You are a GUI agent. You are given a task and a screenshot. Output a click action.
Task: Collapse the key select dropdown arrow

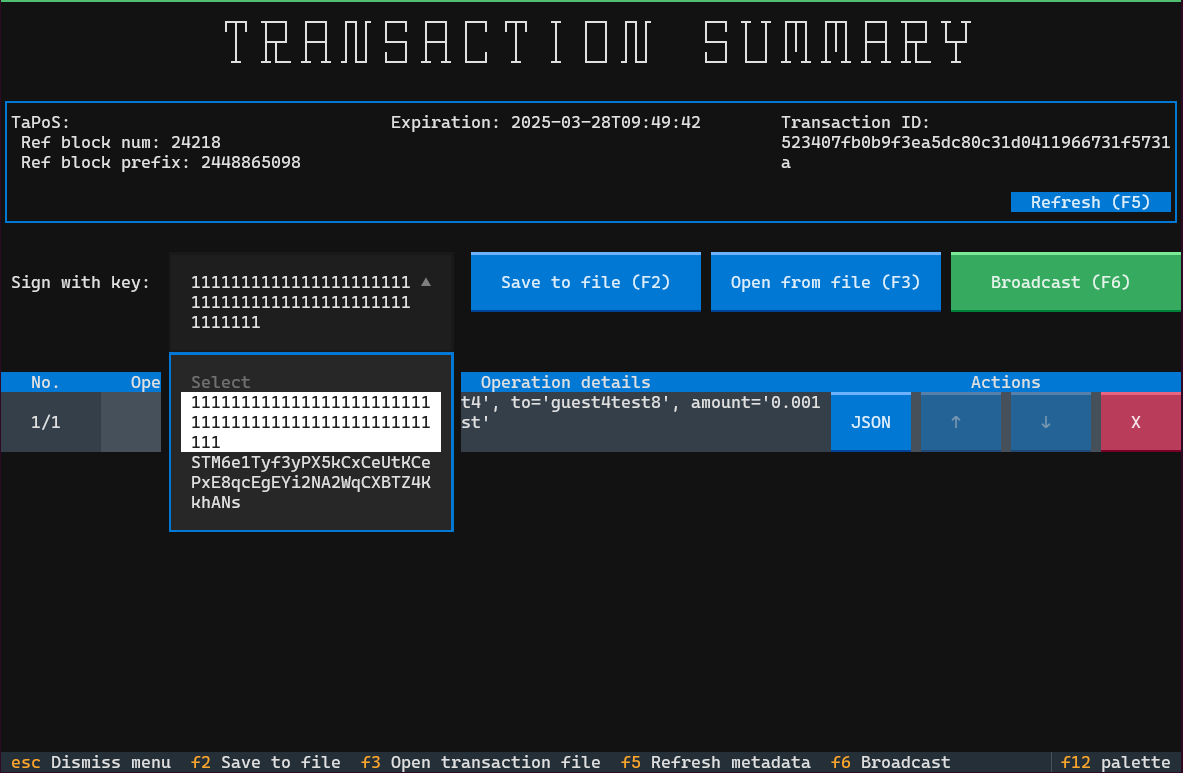(426, 282)
